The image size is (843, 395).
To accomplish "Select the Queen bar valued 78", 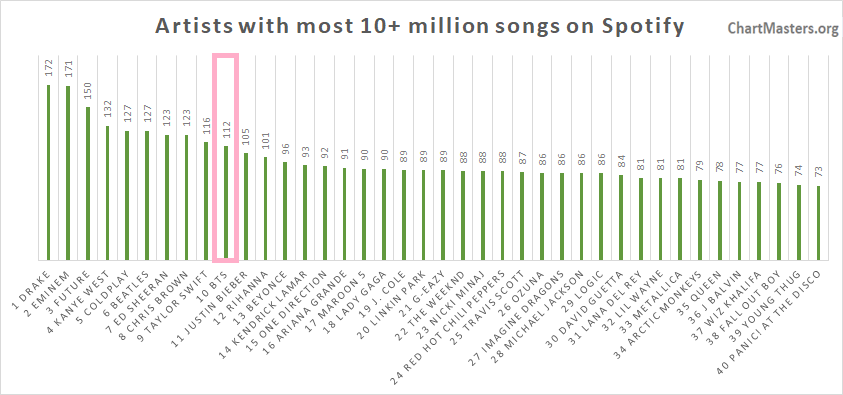I will (719, 220).
